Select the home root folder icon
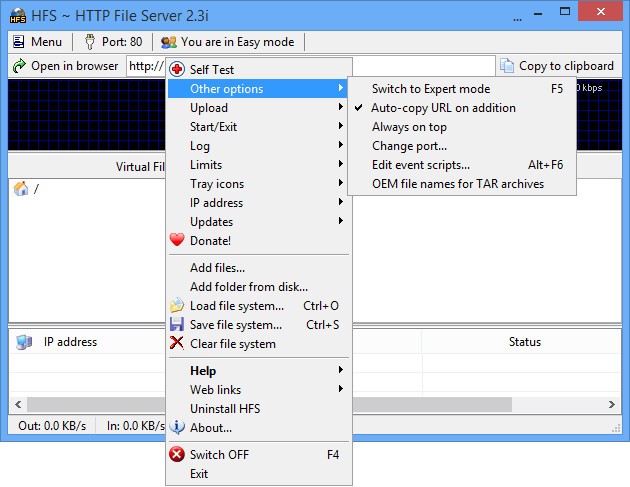 click(x=21, y=189)
